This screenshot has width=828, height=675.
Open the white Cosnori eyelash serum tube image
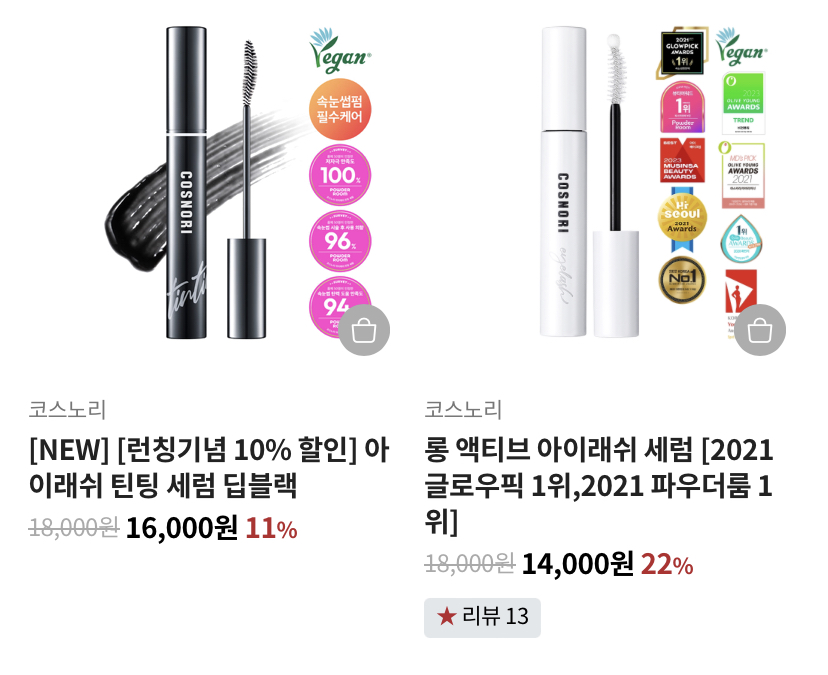pos(563,181)
